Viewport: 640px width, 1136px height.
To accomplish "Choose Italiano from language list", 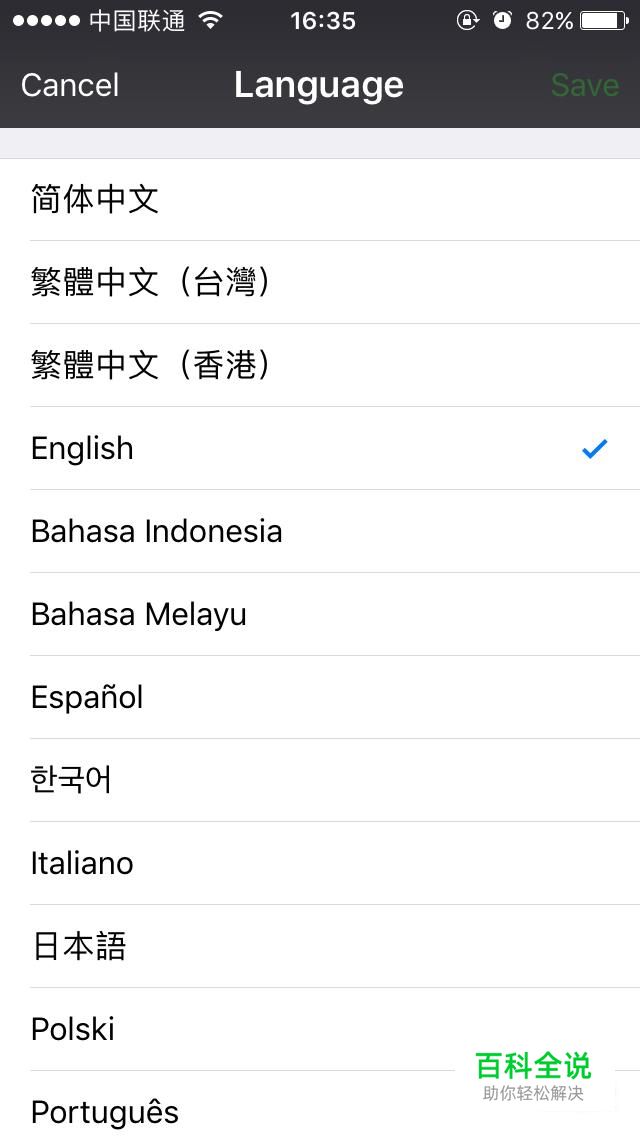I will 320,863.
